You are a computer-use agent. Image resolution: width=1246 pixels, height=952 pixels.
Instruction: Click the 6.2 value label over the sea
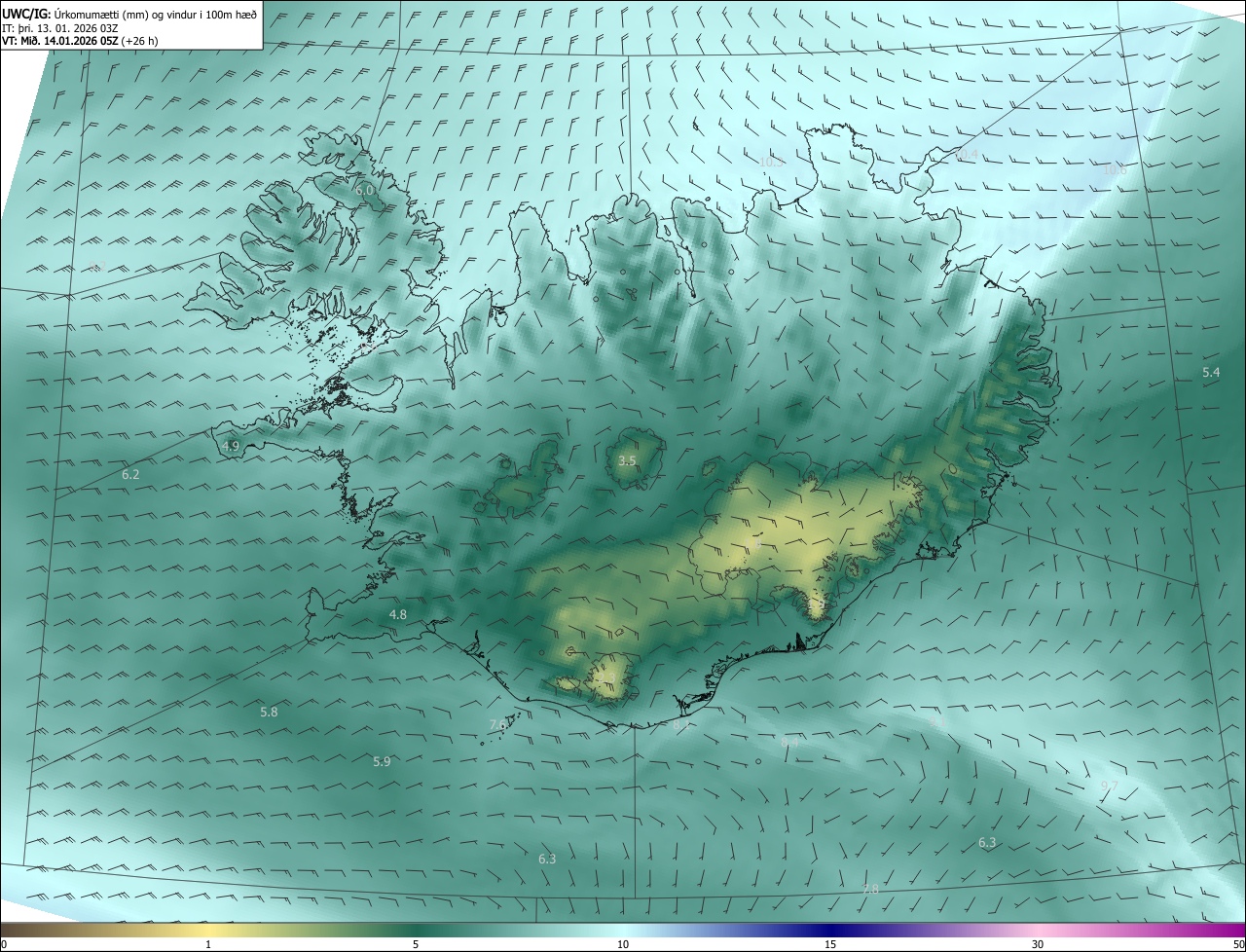130,474
